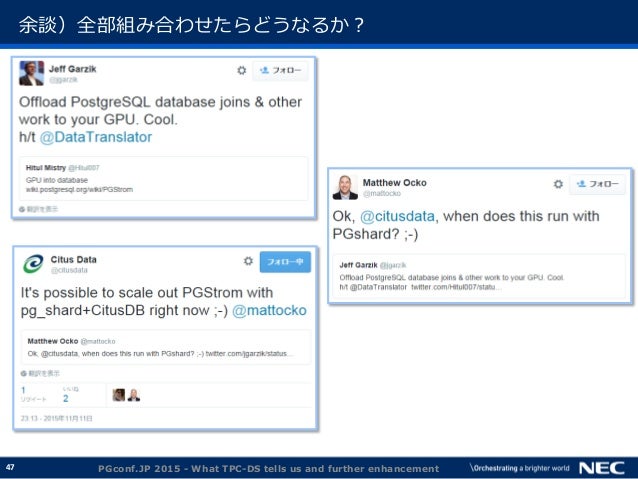Open gear menu on Citus Data tweet
Viewport: 638px width, 479px height.
(x=248, y=261)
